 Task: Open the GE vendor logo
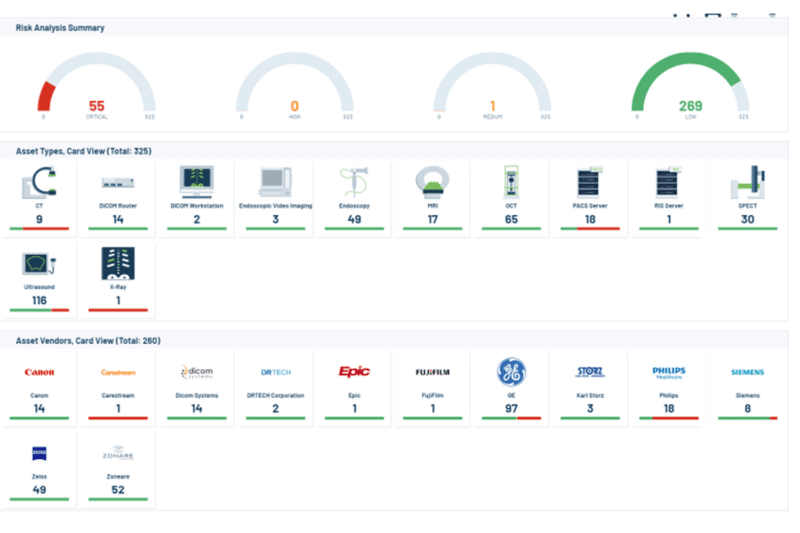[x=511, y=372]
